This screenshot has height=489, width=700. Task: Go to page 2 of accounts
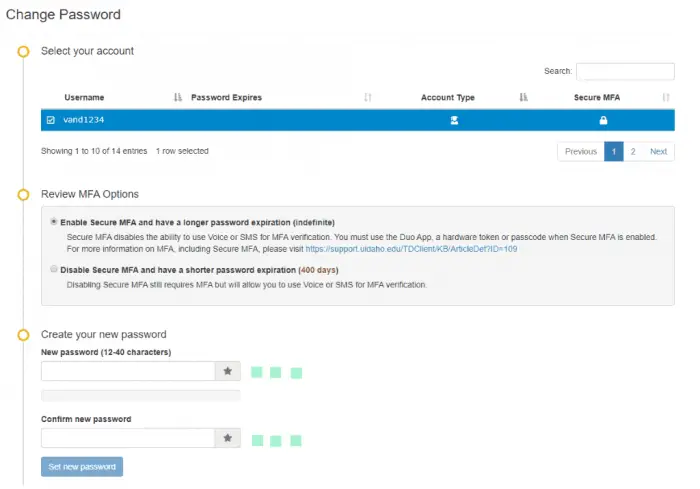(x=633, y=151)
